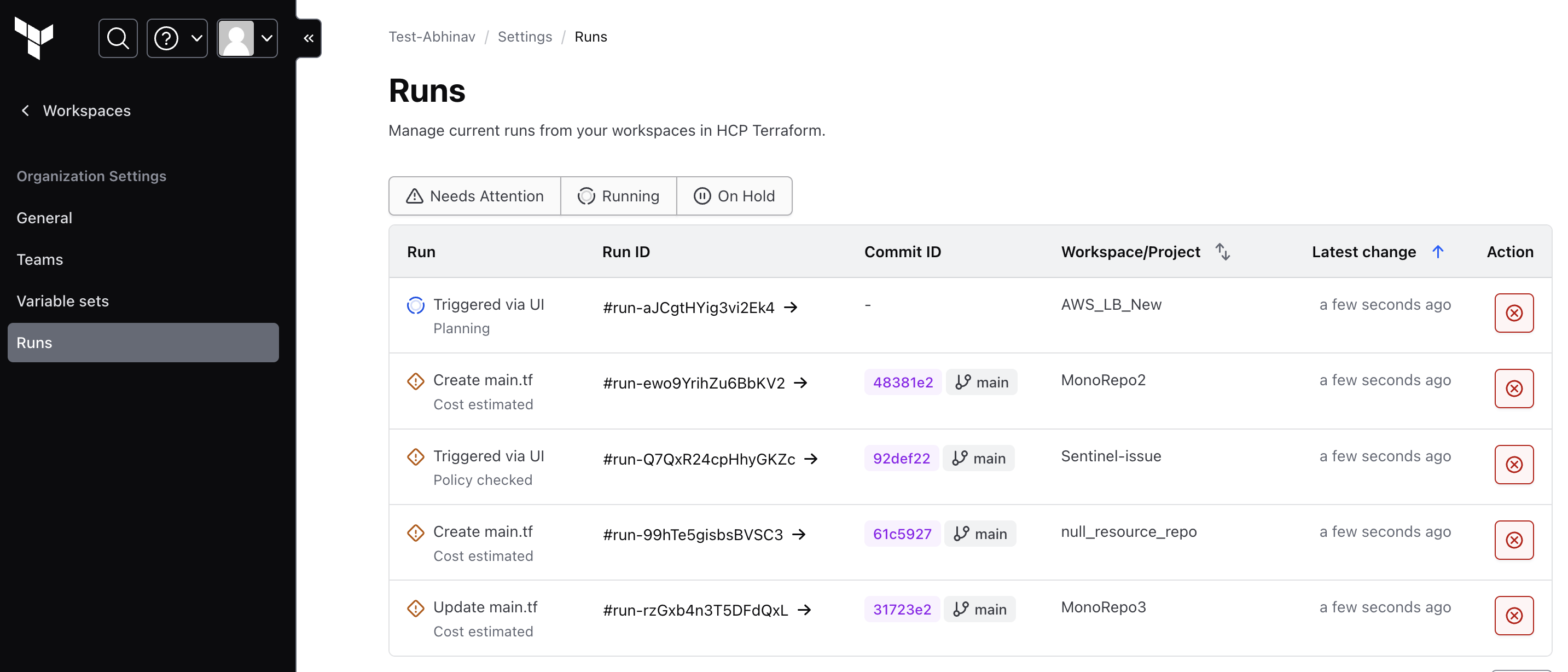Open the user avatar dropdown

click(x=247, y=38)
